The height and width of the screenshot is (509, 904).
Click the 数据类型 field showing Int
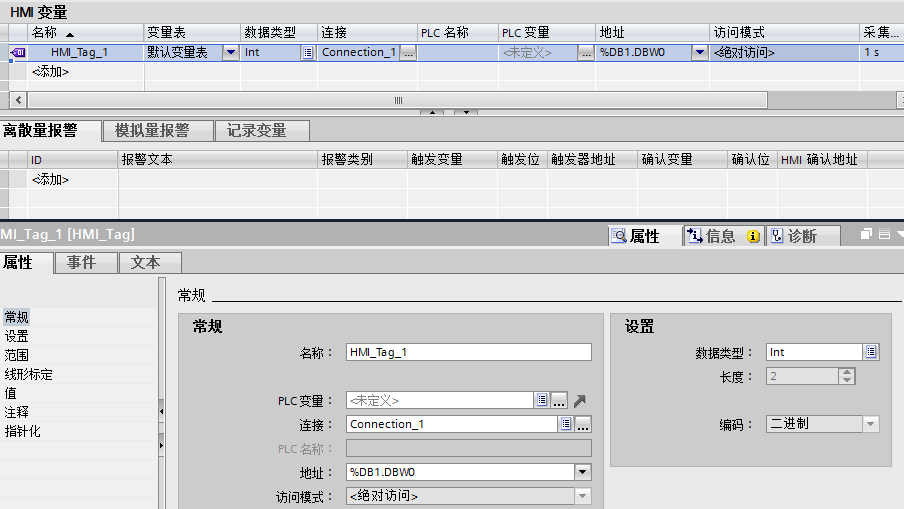(x=814, y=352)
